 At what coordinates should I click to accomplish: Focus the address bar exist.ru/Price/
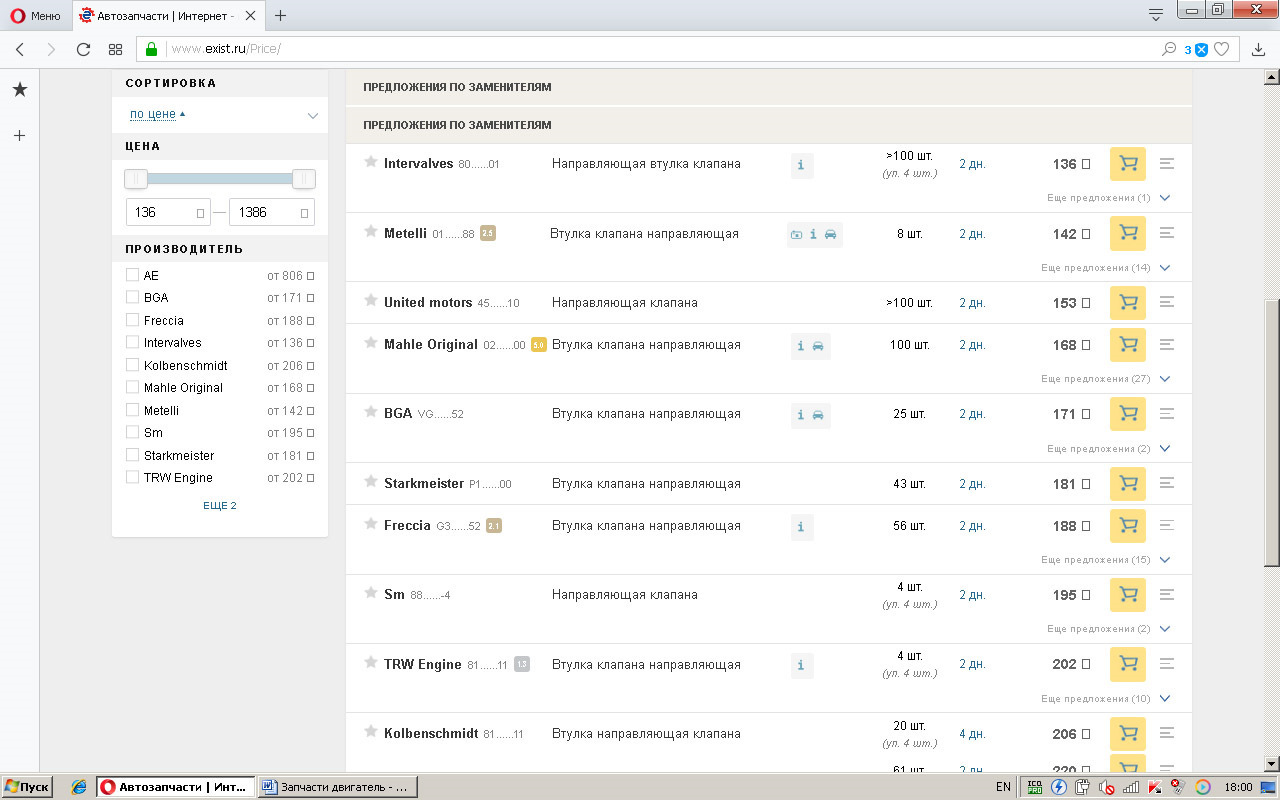[x=660, y=49]
